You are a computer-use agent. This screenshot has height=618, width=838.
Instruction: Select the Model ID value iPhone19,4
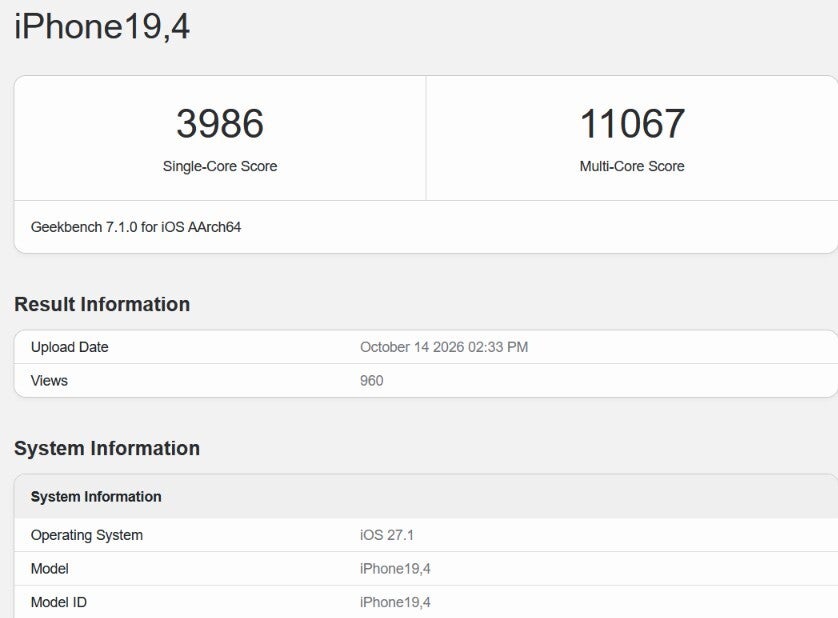tap(395, 602)
